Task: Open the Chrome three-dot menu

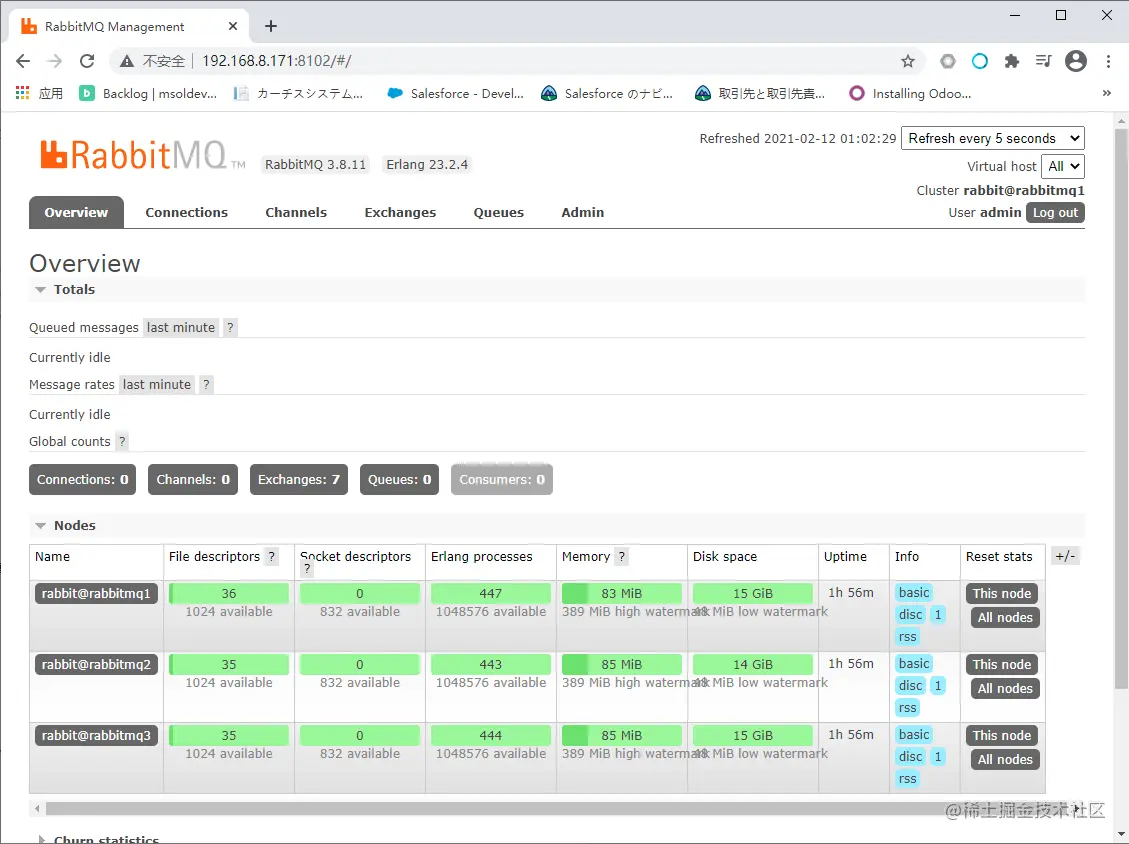Action: coord(1108,61)
